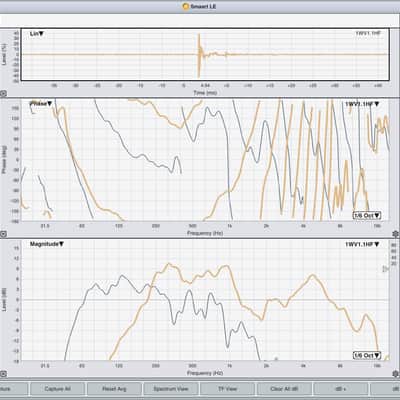Screen dimensions: 400x400
Task: Click the Reset Avg button
Action: (x=114, y=389)
